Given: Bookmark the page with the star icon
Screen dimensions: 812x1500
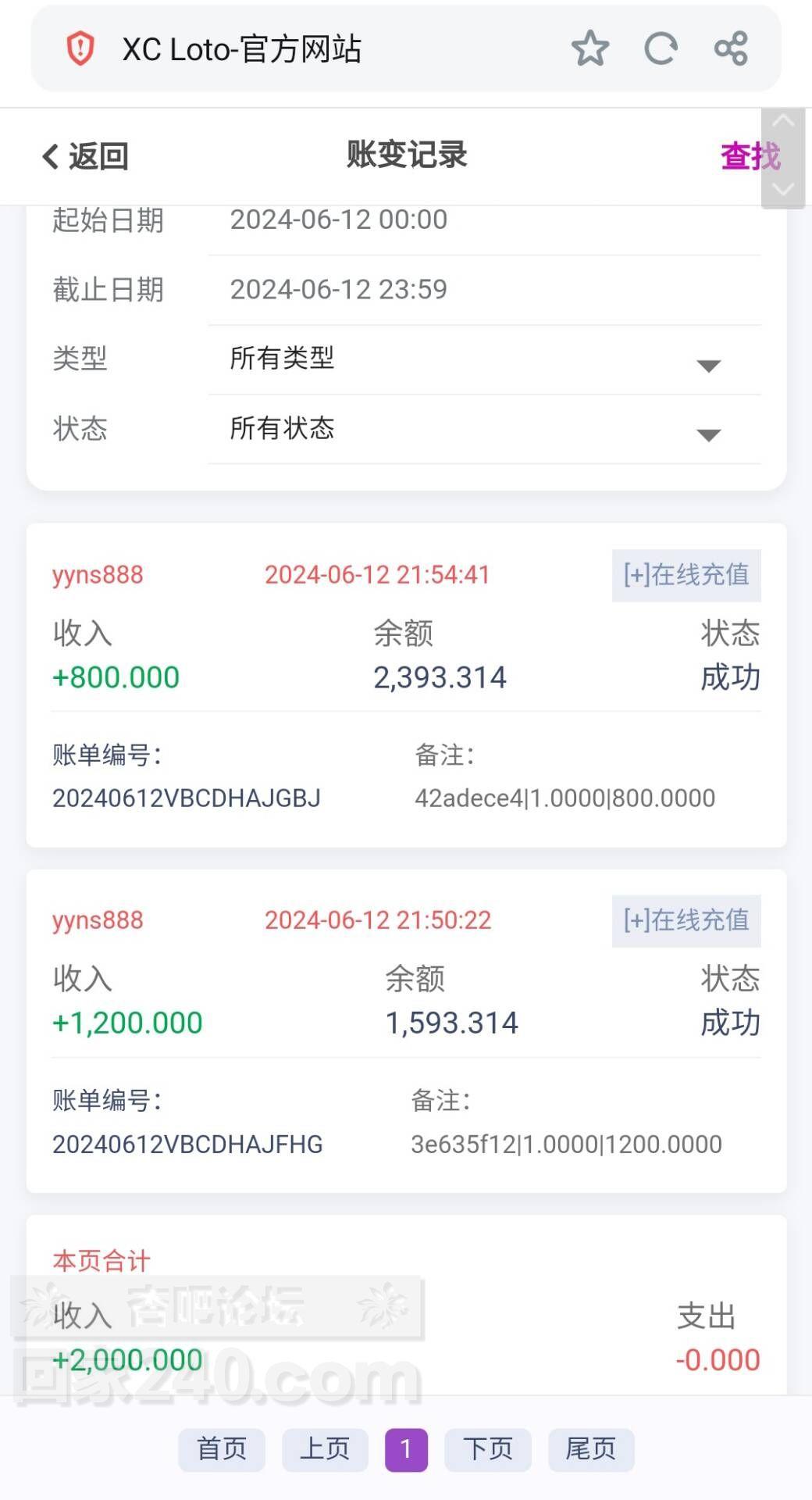Looking at the screenshot, I should 589,48.
